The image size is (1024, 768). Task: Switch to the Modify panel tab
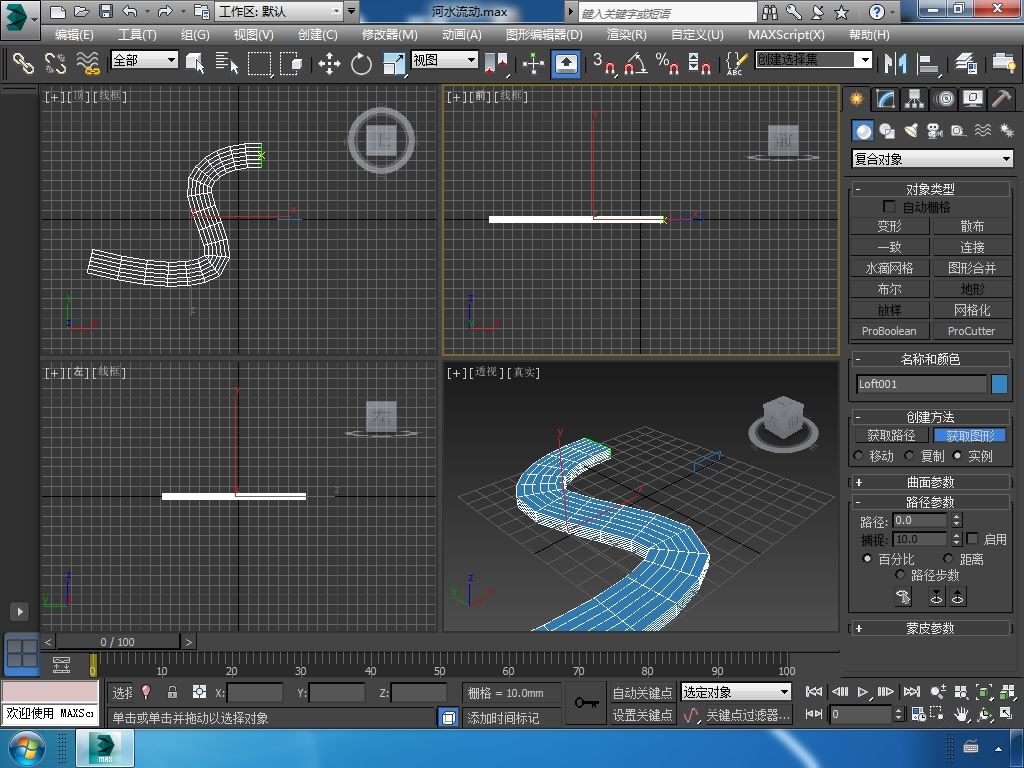coord(886,99)
